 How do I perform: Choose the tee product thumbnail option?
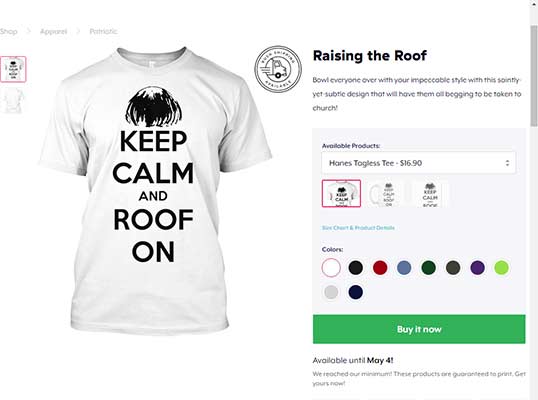[341, 193]
